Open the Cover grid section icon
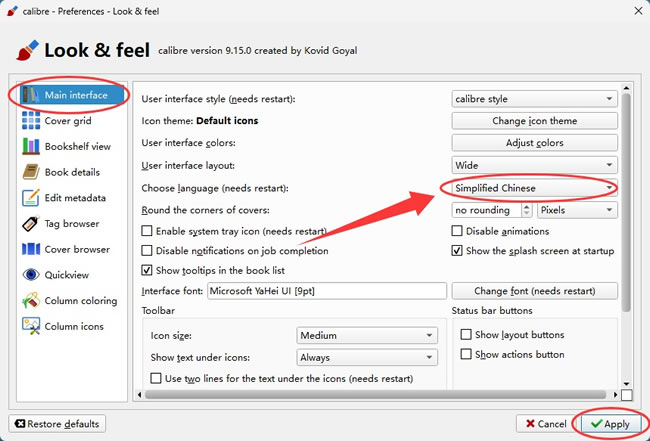Screen dimensions: 650x441 click(x=31, y=121)
